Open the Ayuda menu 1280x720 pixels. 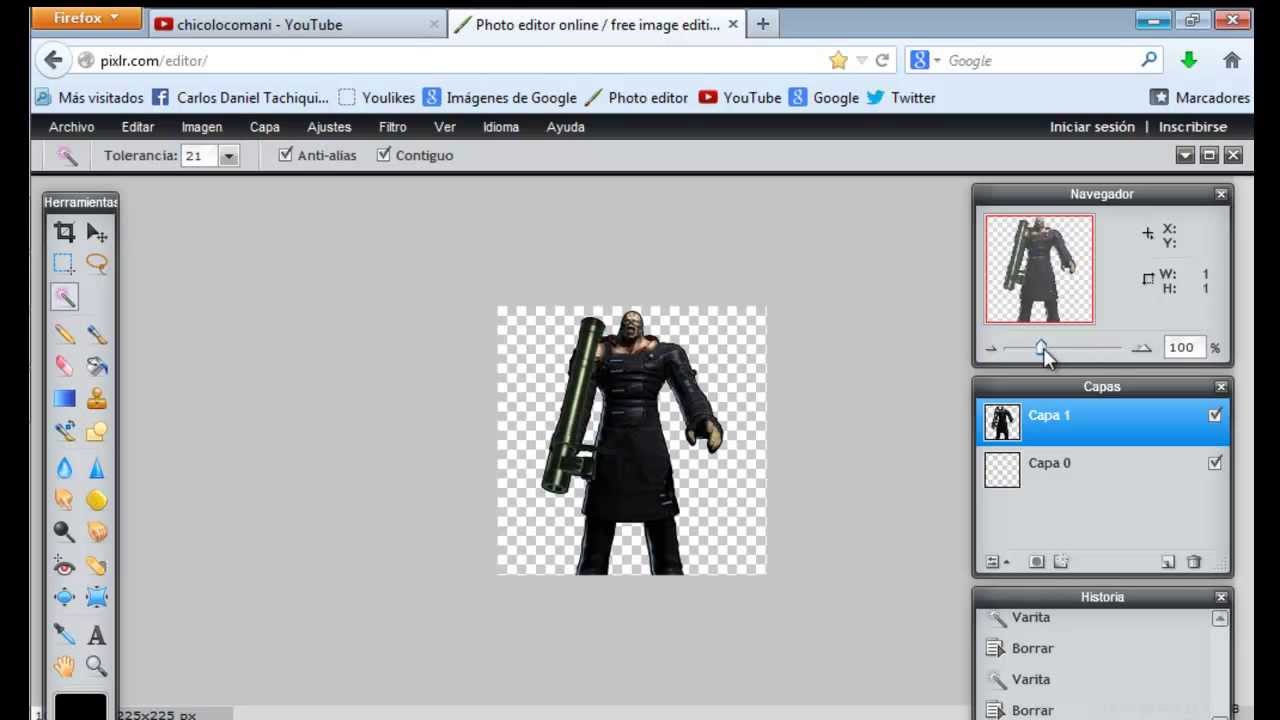click(x=566, y=127)
